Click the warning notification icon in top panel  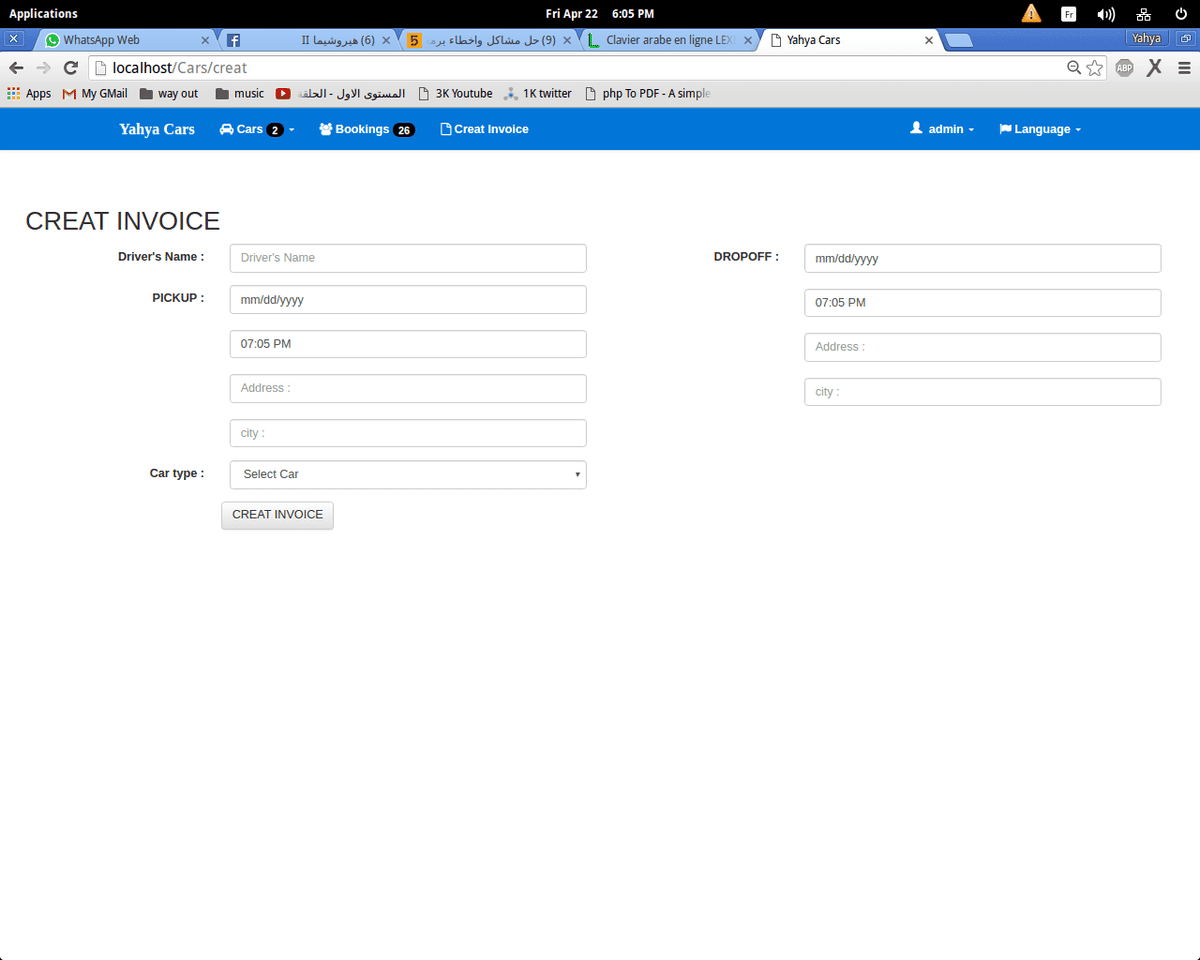point(1031,14)
